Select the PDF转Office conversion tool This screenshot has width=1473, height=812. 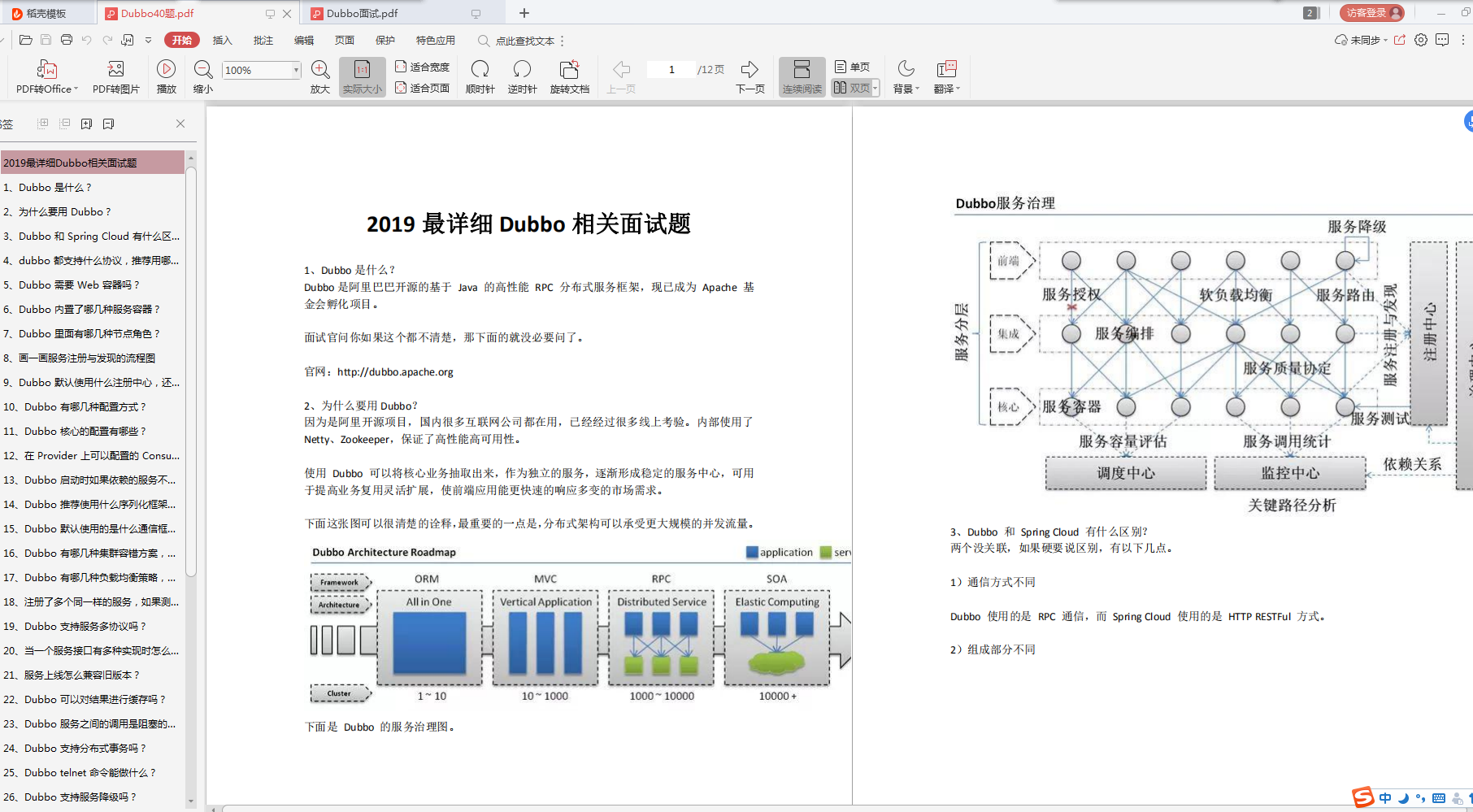pyautogui.click(x=46, y=75)
